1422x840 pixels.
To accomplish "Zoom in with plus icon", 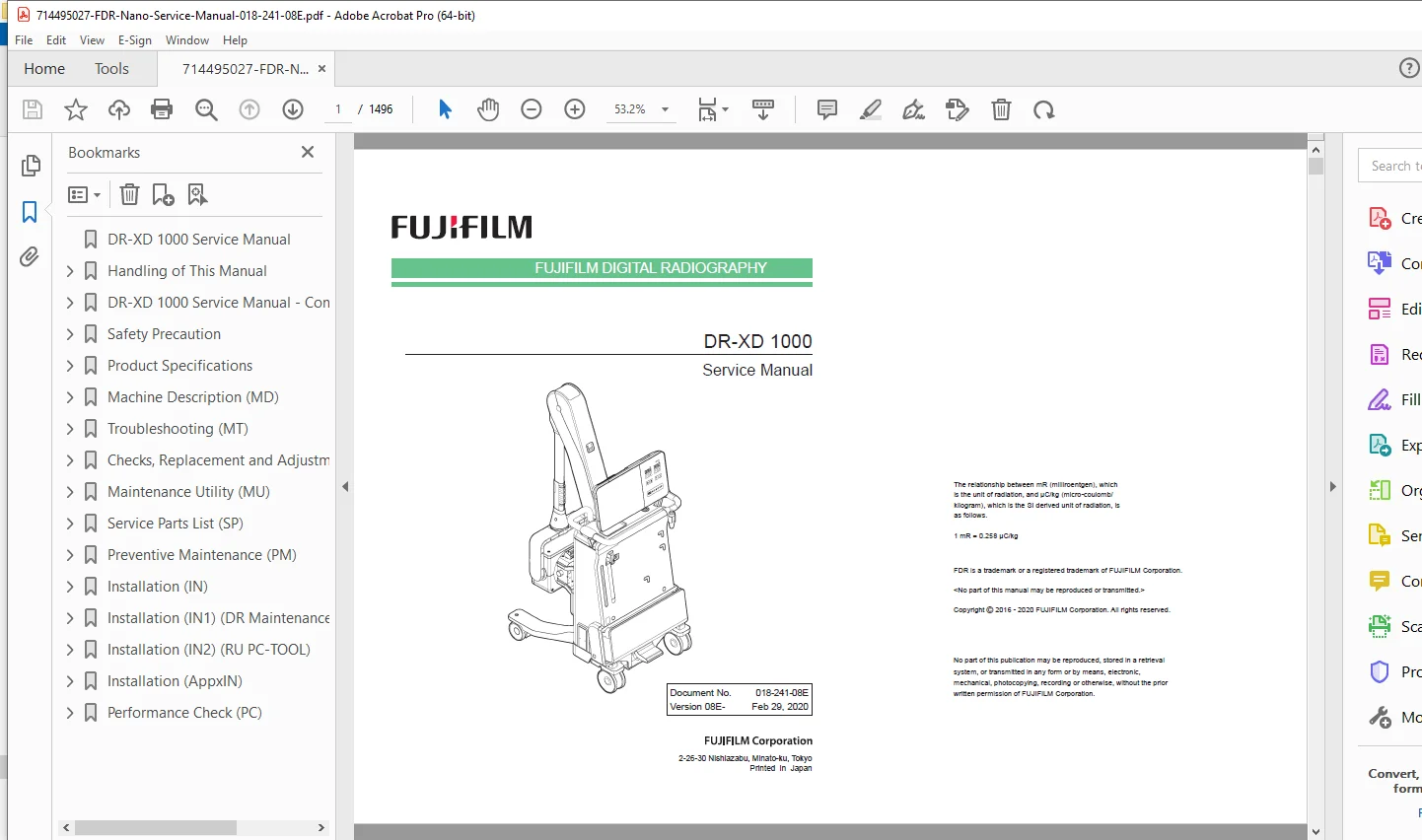I will coord(575,109).
